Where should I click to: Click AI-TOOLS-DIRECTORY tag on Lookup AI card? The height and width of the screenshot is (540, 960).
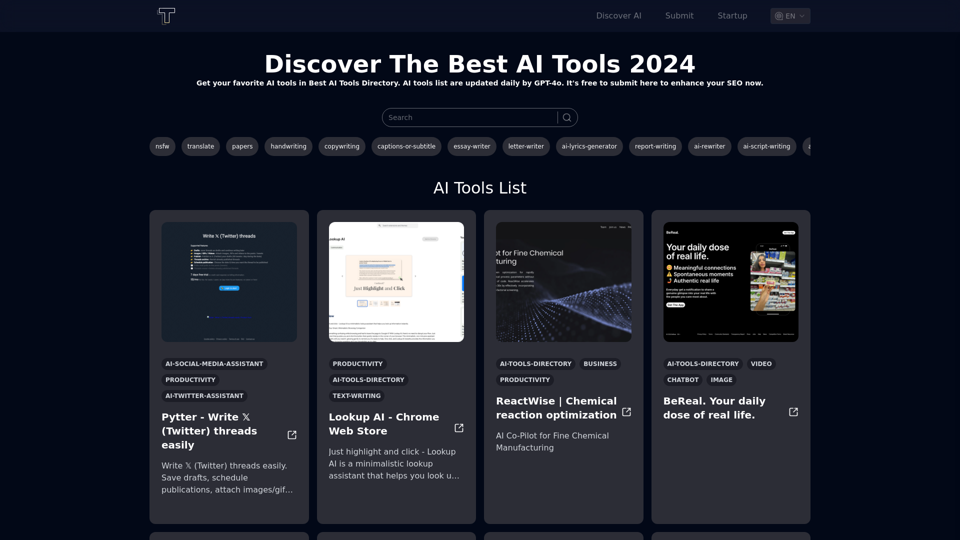[369, 380]
